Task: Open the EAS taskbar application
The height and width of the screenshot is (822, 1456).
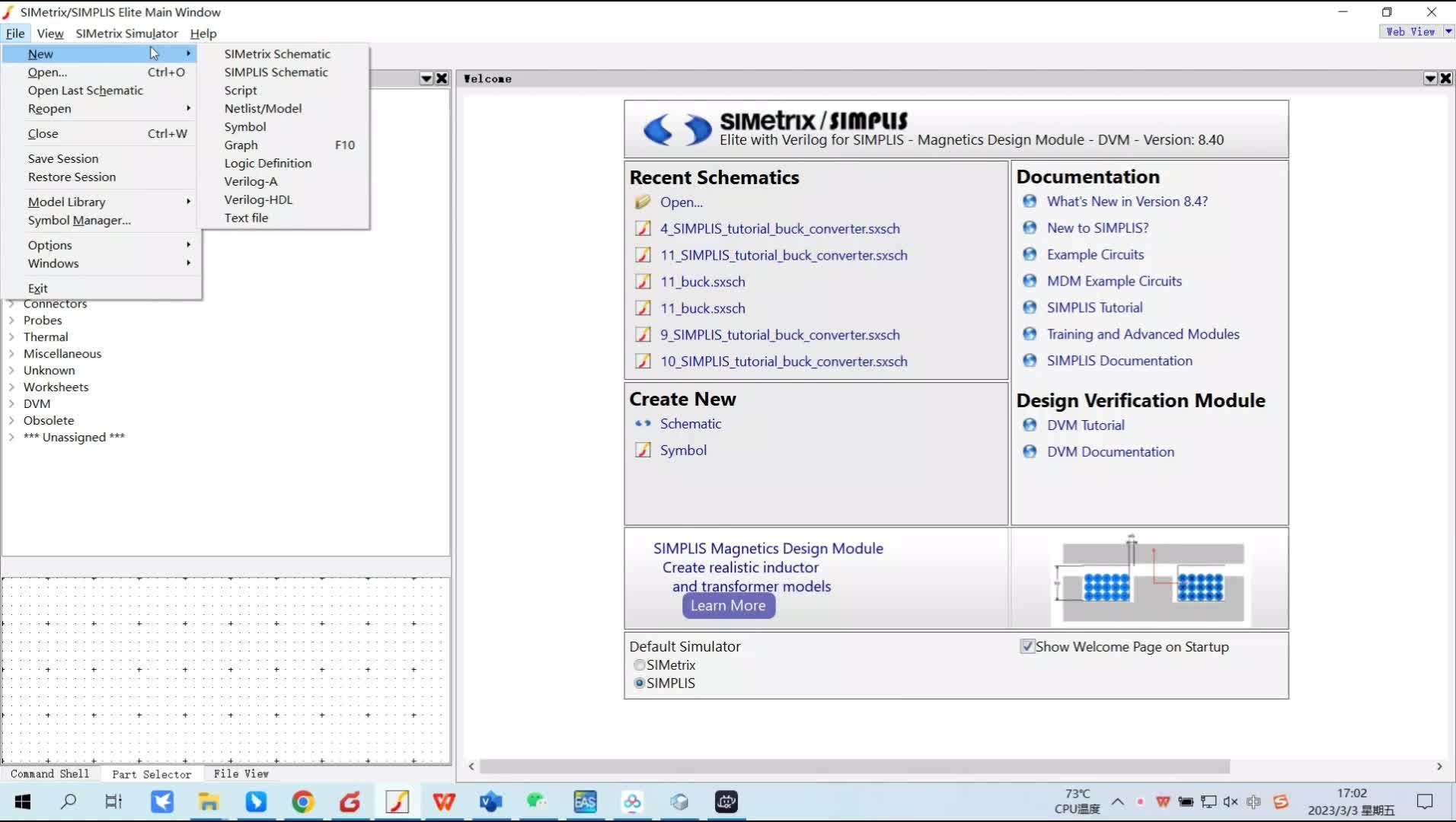Action: click(585, 801)
